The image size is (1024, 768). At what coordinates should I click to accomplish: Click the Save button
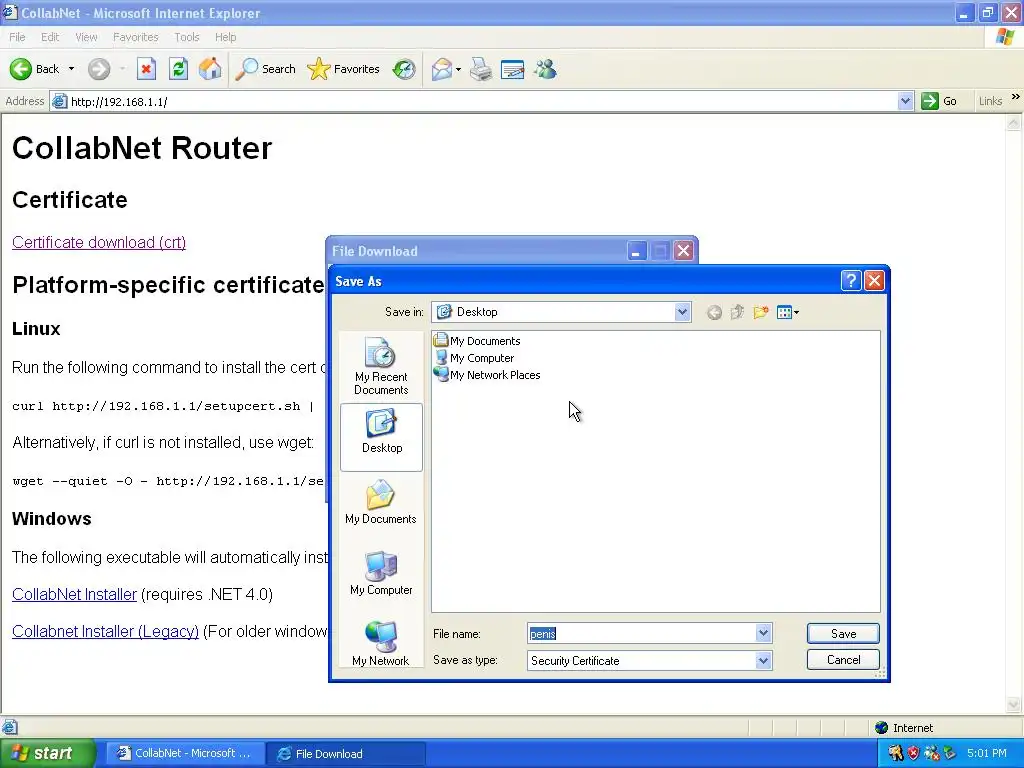pyautogui.click(x=843, y=633)
